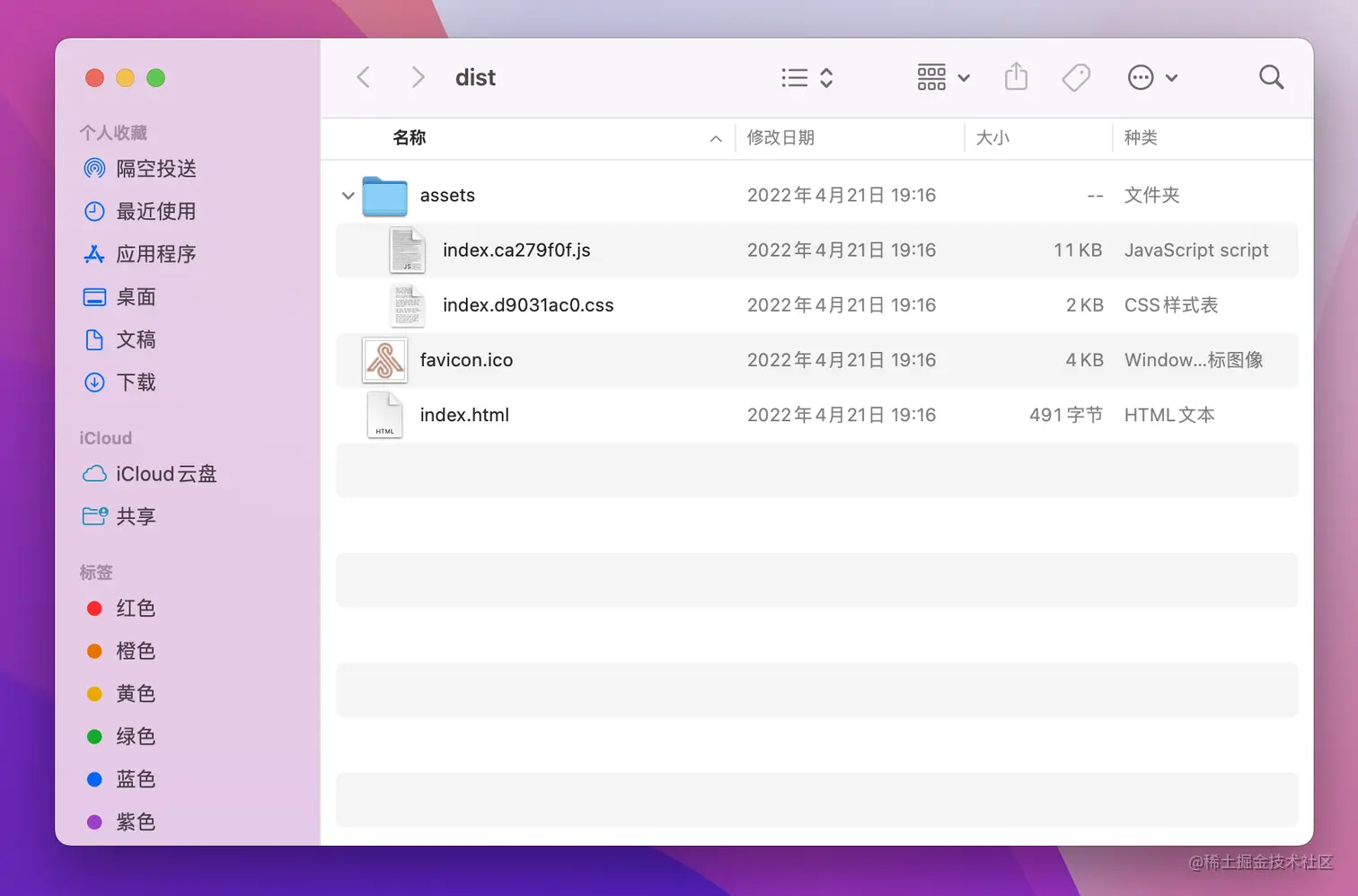Go forward with the right chevron
Screen dimensions: 1358x896
418,77
